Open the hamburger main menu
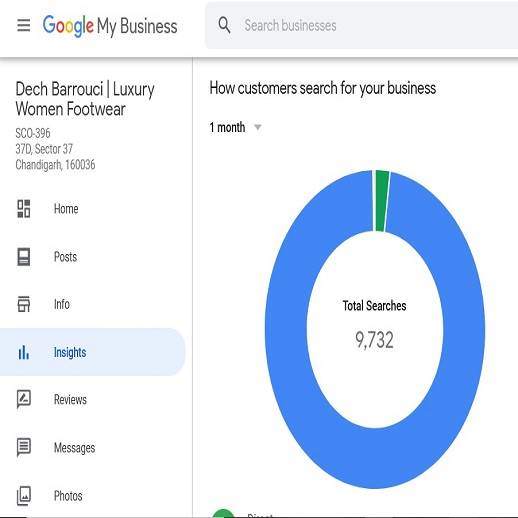This screenshot has height=518, width=518. point(24,25)
